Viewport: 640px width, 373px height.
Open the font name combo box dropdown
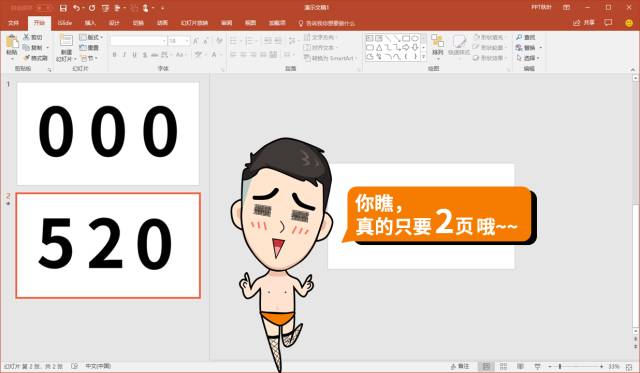coord(164,41)
